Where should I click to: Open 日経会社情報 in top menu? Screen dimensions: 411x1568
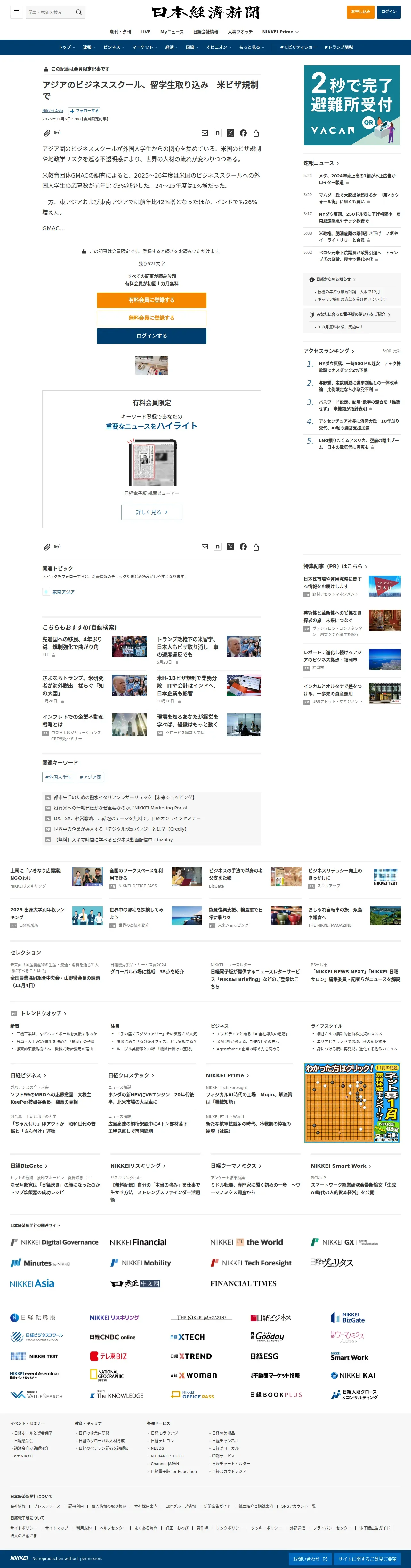[205, 32]
